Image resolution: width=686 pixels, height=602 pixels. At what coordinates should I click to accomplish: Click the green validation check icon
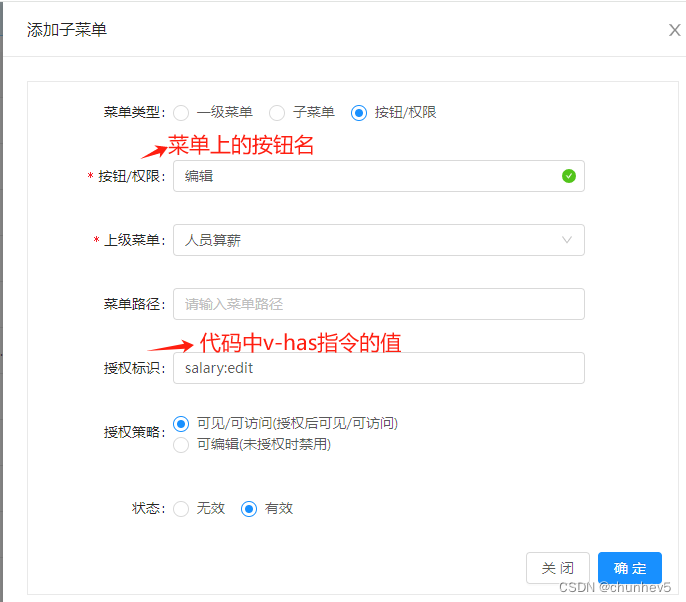click(x=568, y=176)
